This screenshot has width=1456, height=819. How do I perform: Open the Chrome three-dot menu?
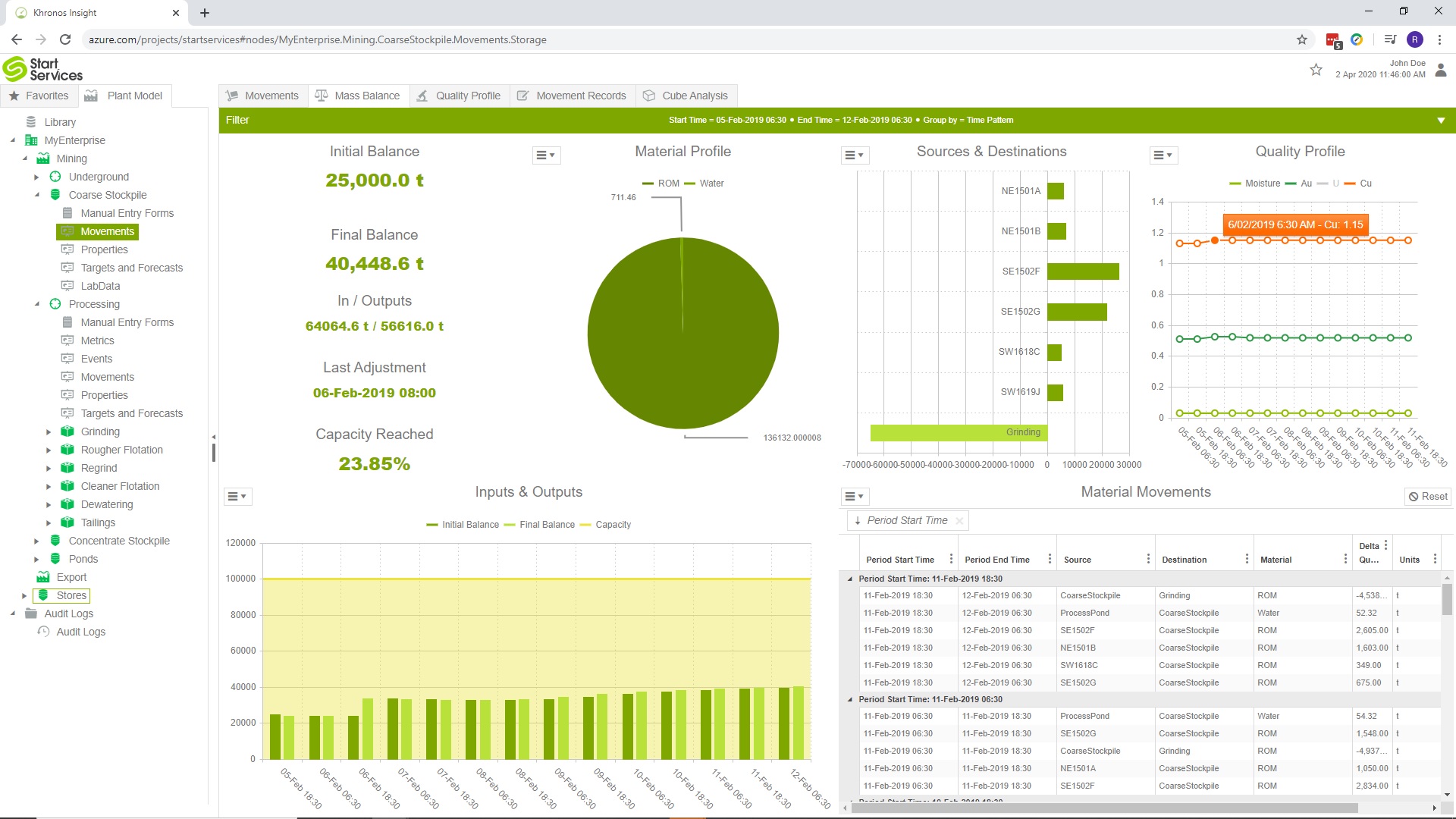coord(1439,39)
